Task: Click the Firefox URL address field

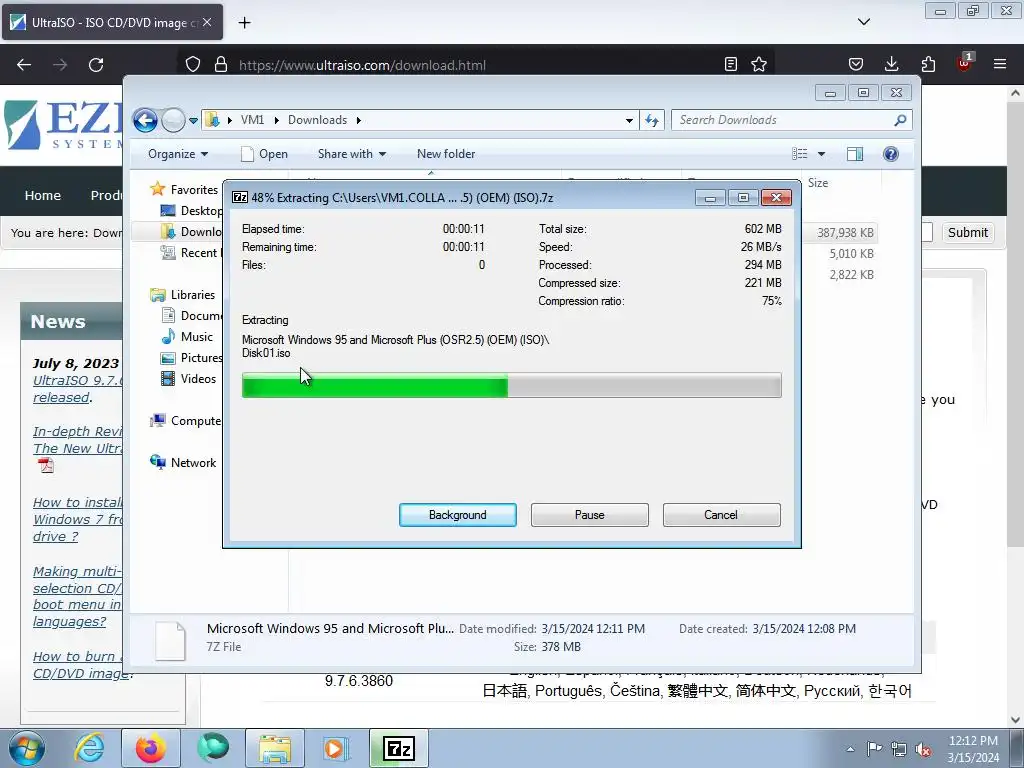Action: (477, 65)
